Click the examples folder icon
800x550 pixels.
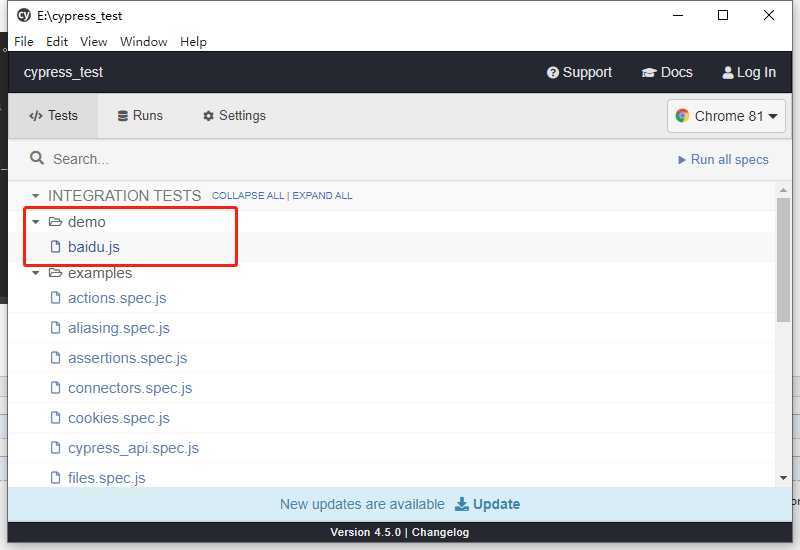tap(55, 272)
